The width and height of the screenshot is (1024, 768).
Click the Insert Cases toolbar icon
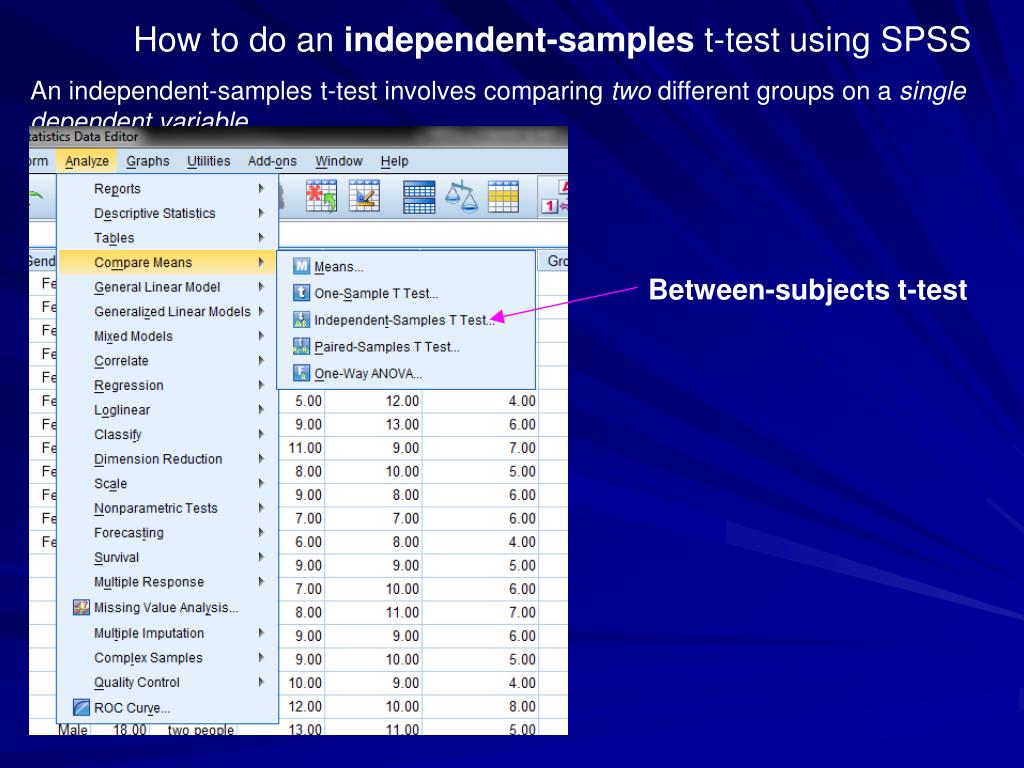tap(321, 196)
